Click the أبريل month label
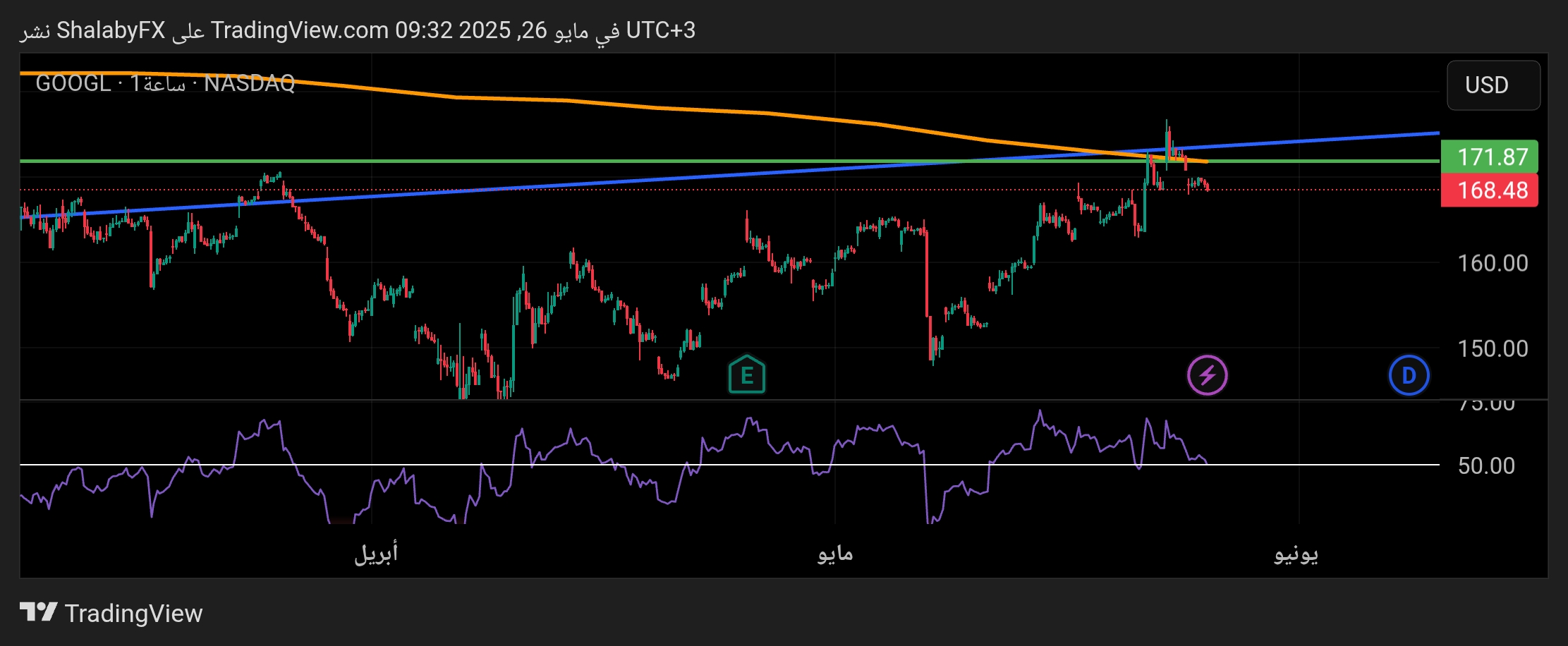The height and width of the screenshot is (646, 1568). pyautogui.click(x=376, y=554)
